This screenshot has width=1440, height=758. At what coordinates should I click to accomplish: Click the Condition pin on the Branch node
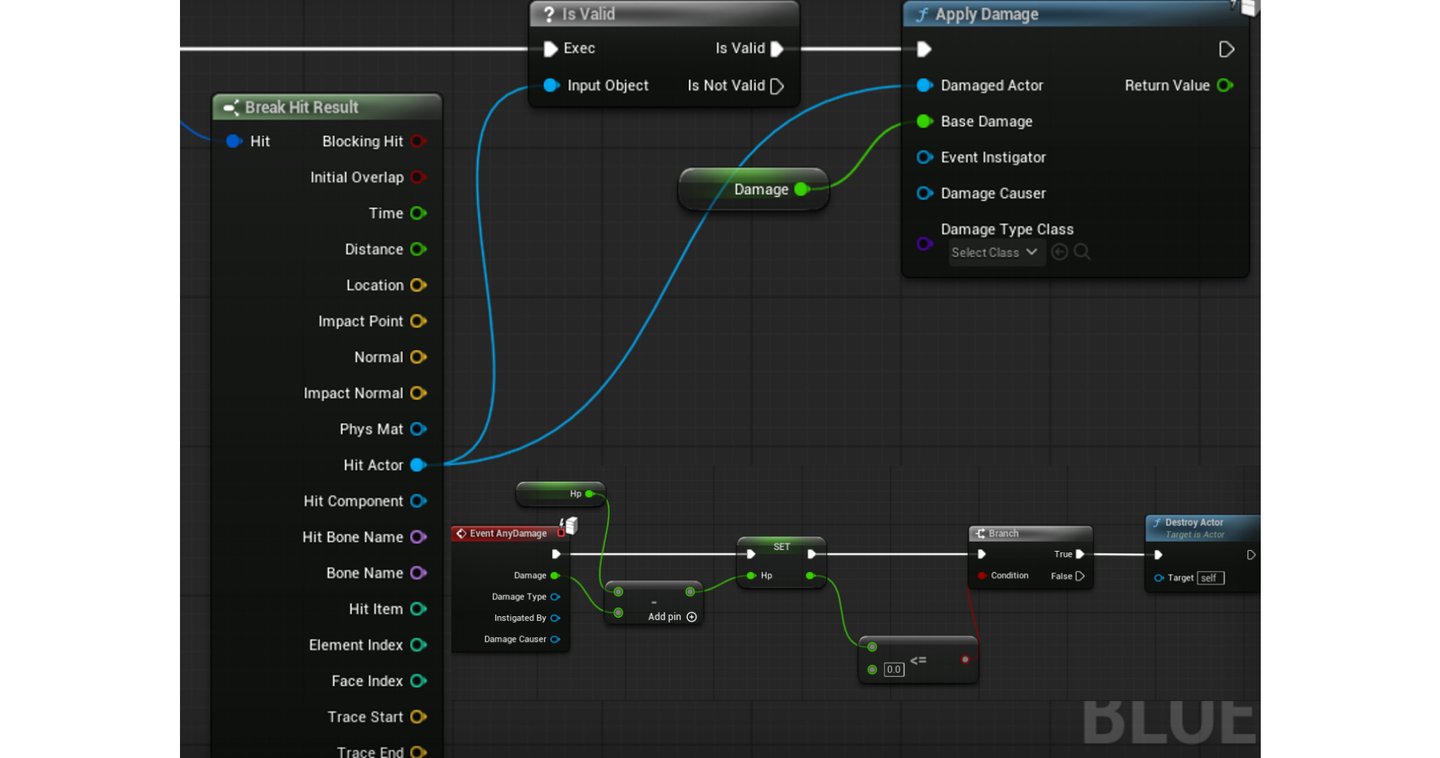(982, 576)
